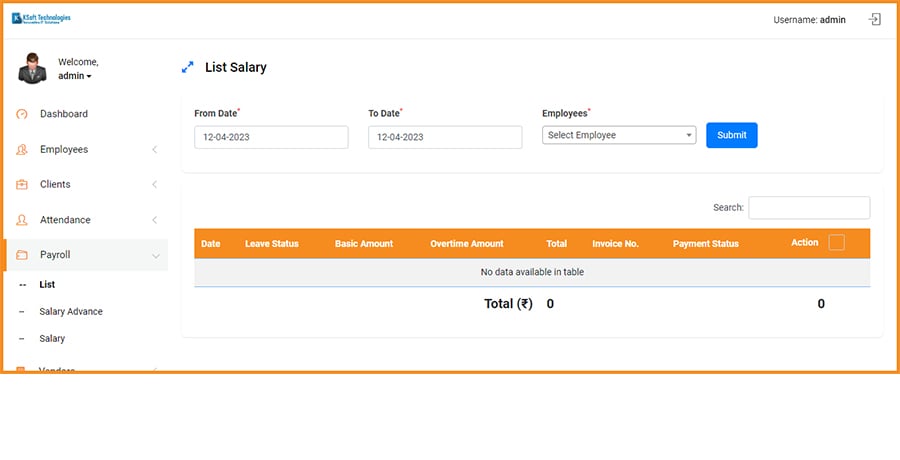Click the From Date input field
Screen dimensions: 900x460
271,137
